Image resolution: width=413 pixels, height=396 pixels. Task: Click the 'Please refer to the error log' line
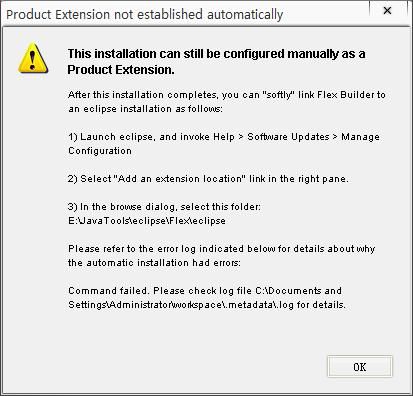(222, 249)
